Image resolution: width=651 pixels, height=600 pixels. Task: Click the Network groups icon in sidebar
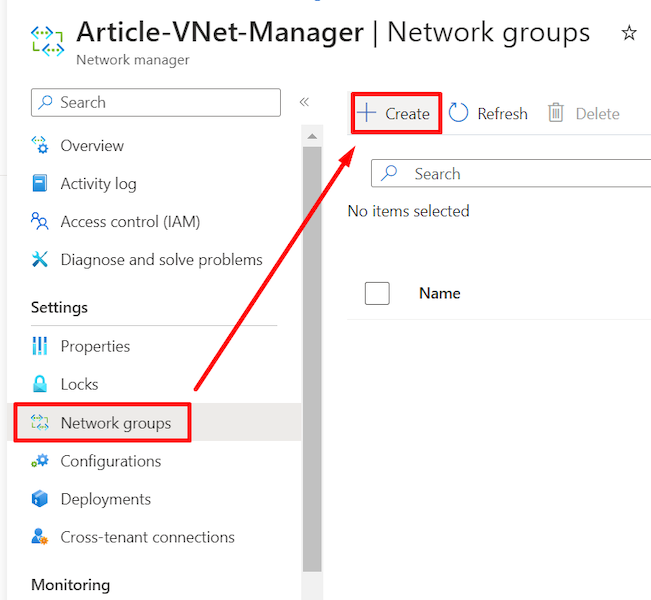coord(40,423)
